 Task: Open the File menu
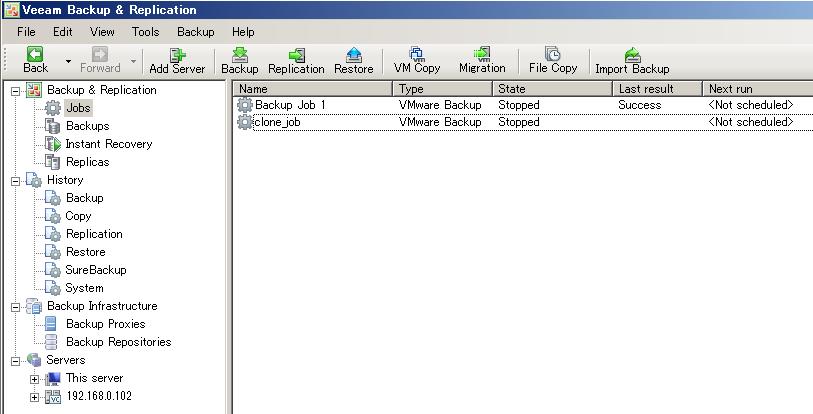pos(26,32)
